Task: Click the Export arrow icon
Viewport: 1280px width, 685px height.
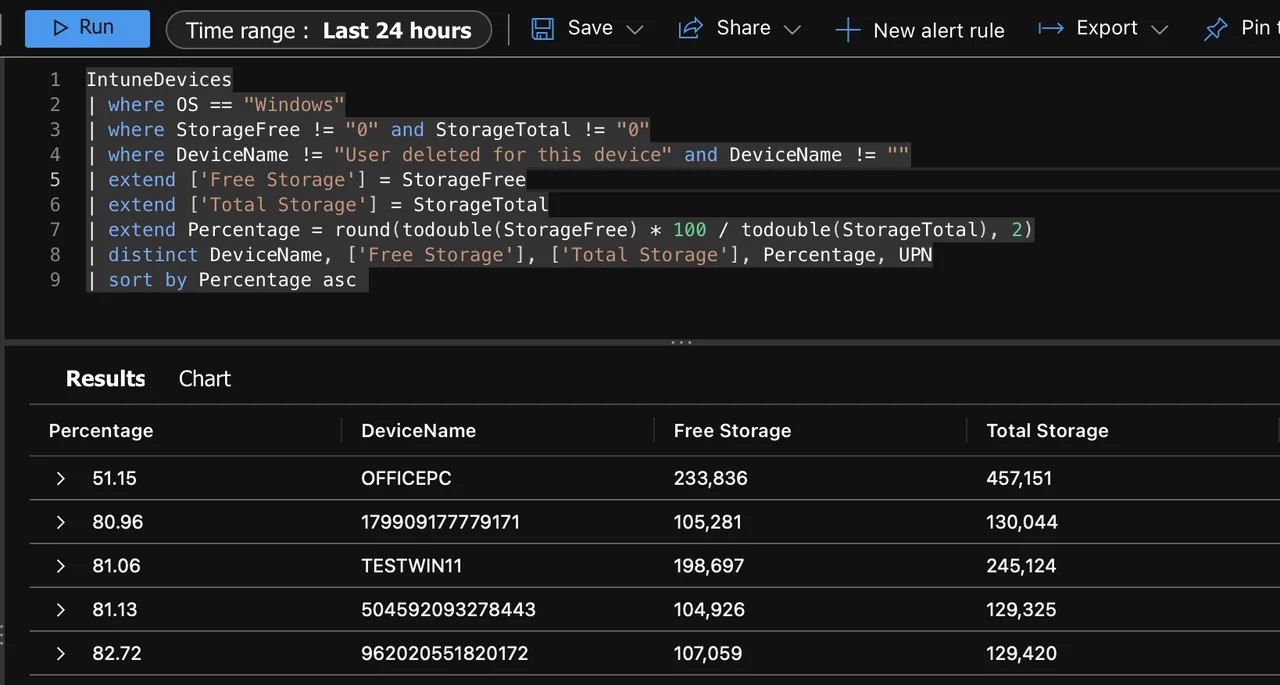Action: coord(1051,29)
